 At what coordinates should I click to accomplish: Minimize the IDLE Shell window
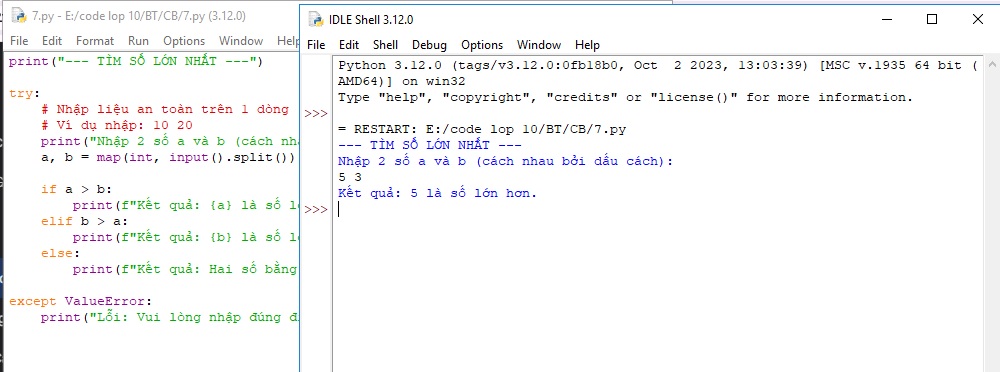click(887, 19)
